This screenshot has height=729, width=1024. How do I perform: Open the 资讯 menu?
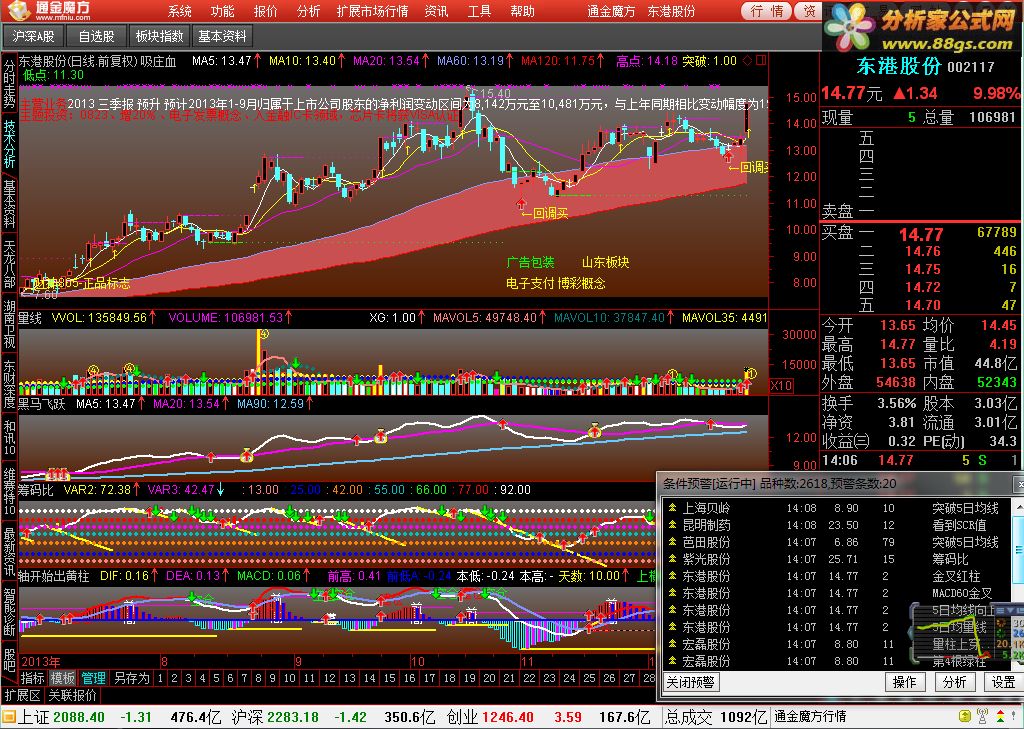[436, 11]
